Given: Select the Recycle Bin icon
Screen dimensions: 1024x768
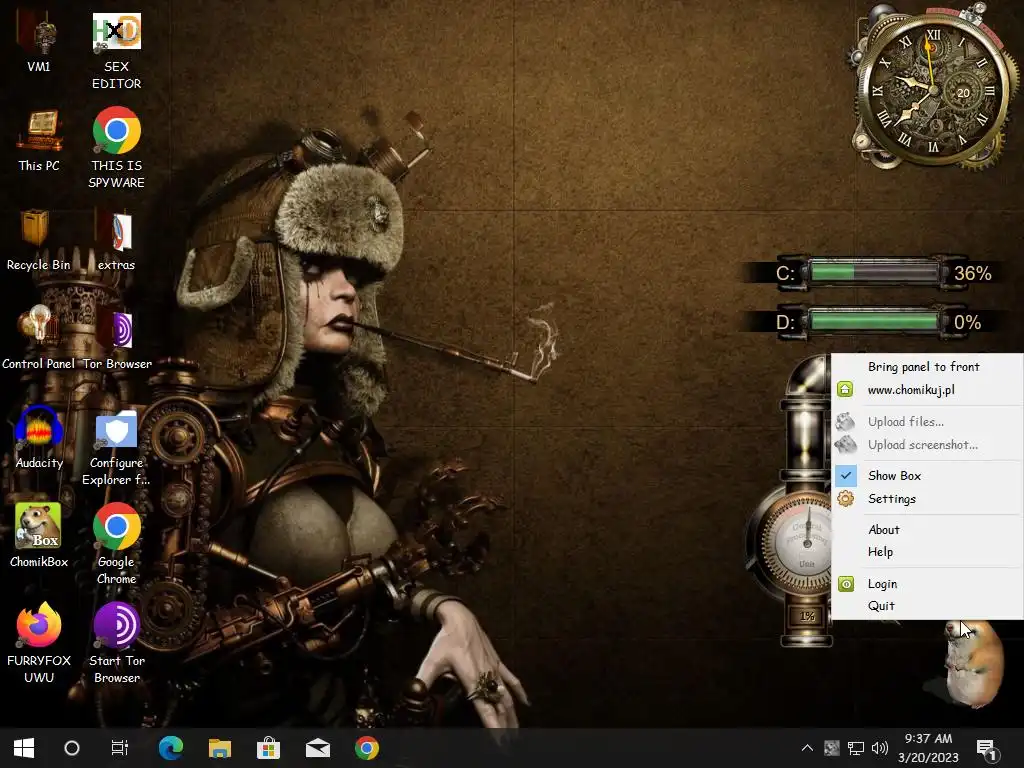Looking at the screenshot, I should [x=39, y=240].
